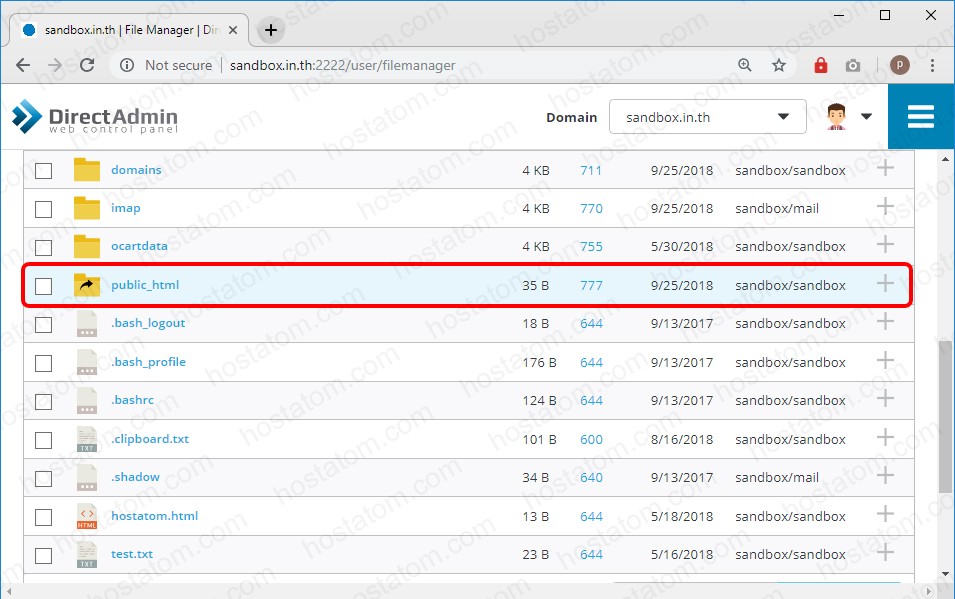The height and width of the screenshot is (599, 955).
Task: Close the File Manager browser tab
Action: [x=233, y=30]
